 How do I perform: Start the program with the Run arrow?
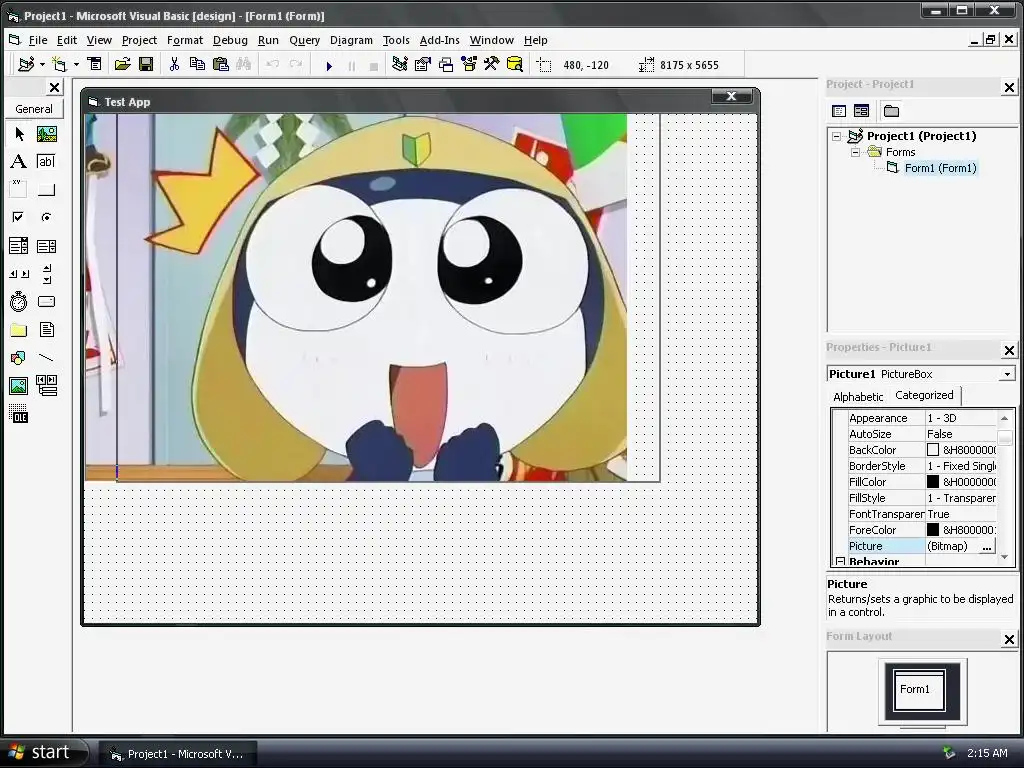(329, 65)
